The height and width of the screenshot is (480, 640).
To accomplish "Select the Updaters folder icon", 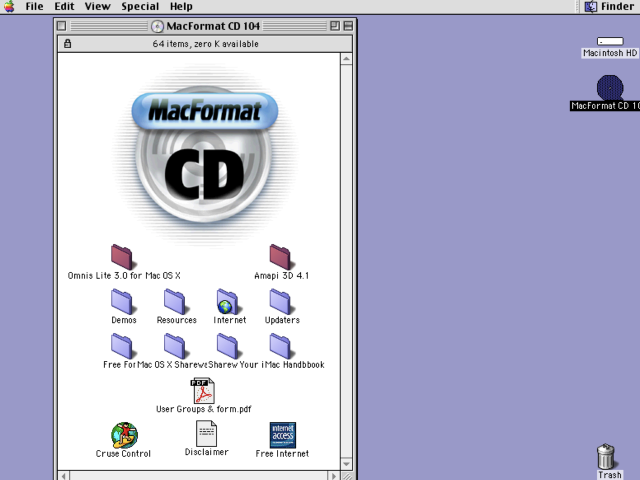I will pos(280,302).
